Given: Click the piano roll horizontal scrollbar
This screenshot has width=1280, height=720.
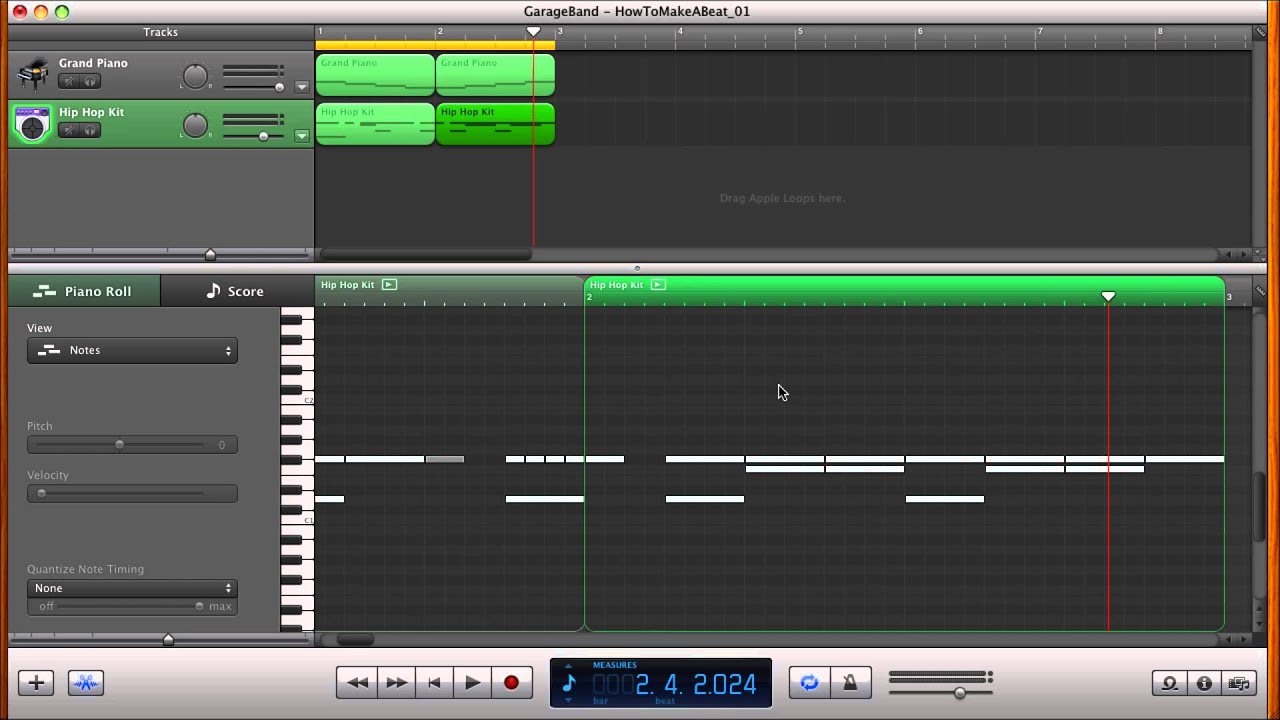Looking at the screenshot, I should (355, 639).
